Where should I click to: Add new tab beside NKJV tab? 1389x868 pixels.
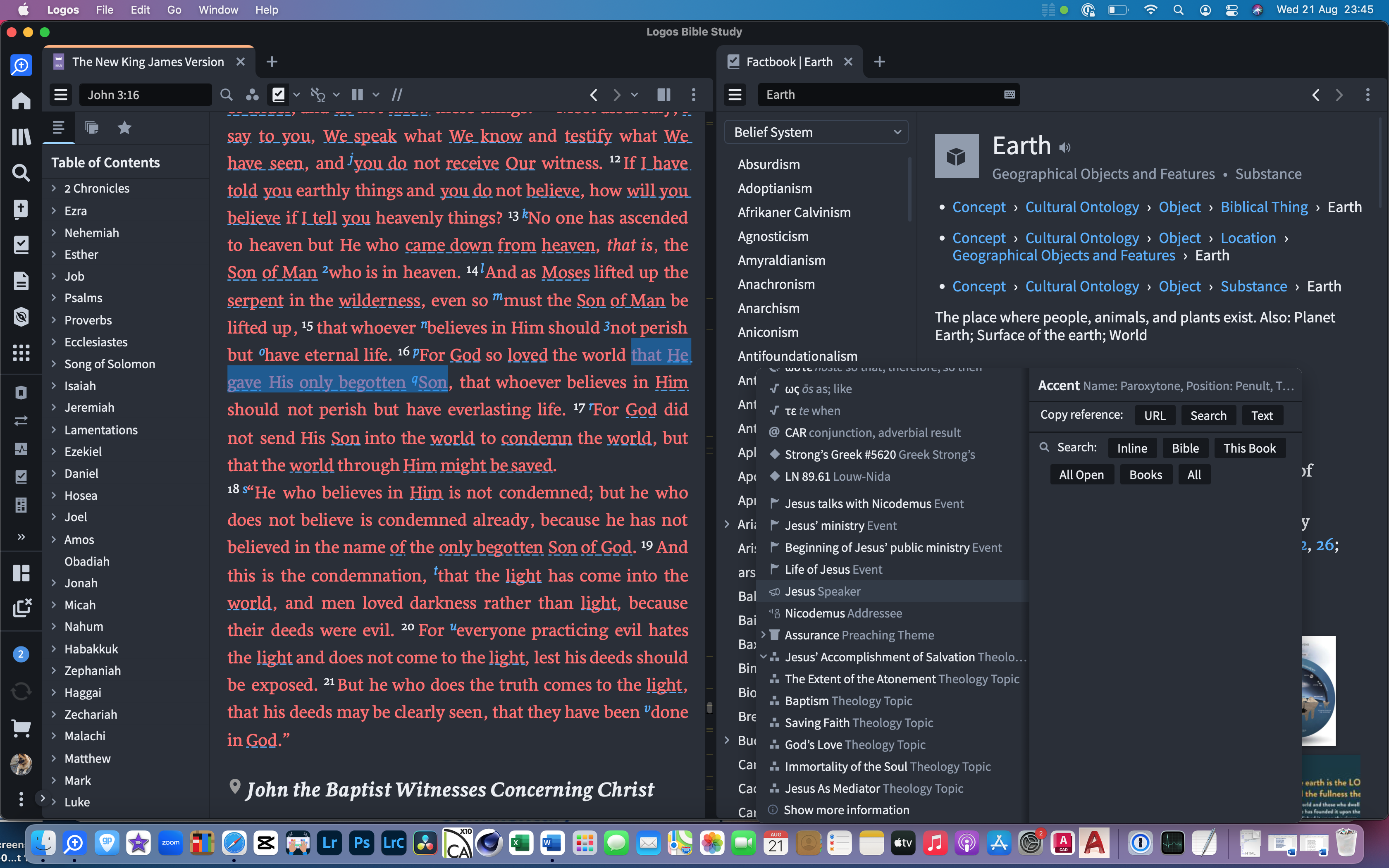pos(272,62)
